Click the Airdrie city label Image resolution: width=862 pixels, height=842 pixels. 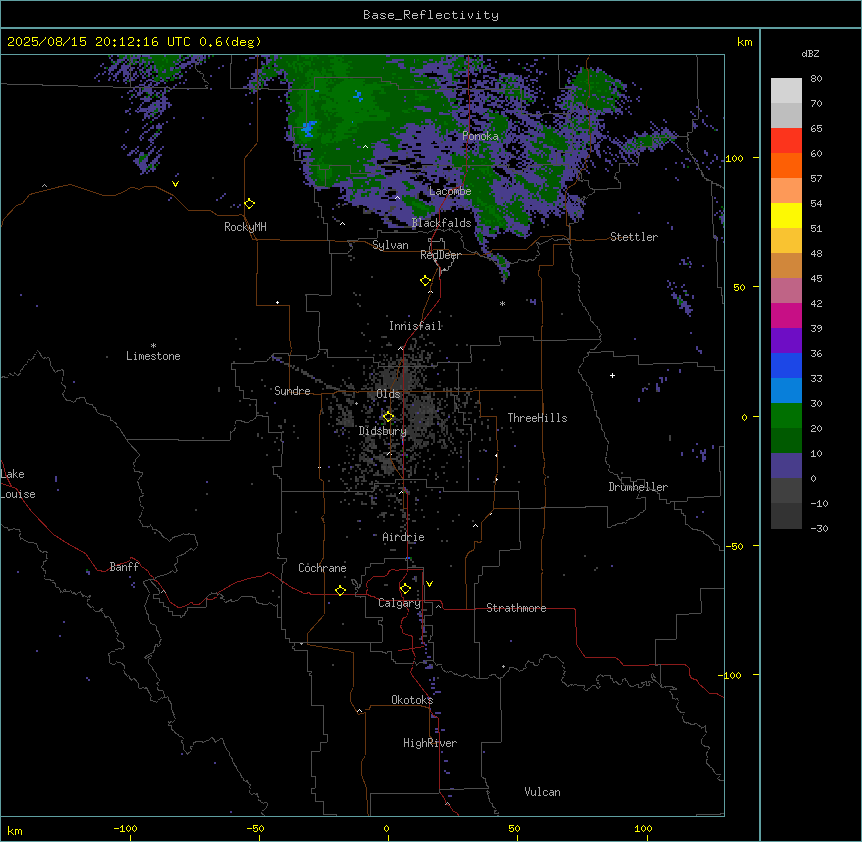[x=404, y=537]
